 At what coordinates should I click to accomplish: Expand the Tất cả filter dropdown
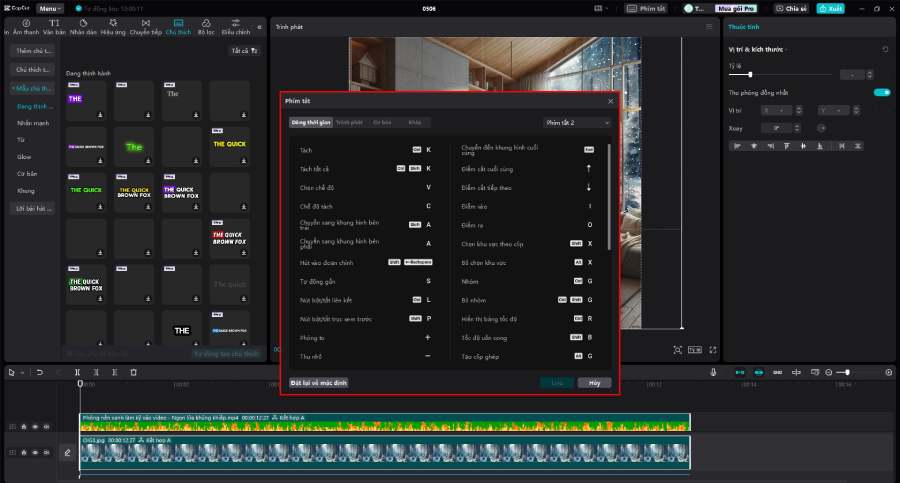click(x=245, y=50)
